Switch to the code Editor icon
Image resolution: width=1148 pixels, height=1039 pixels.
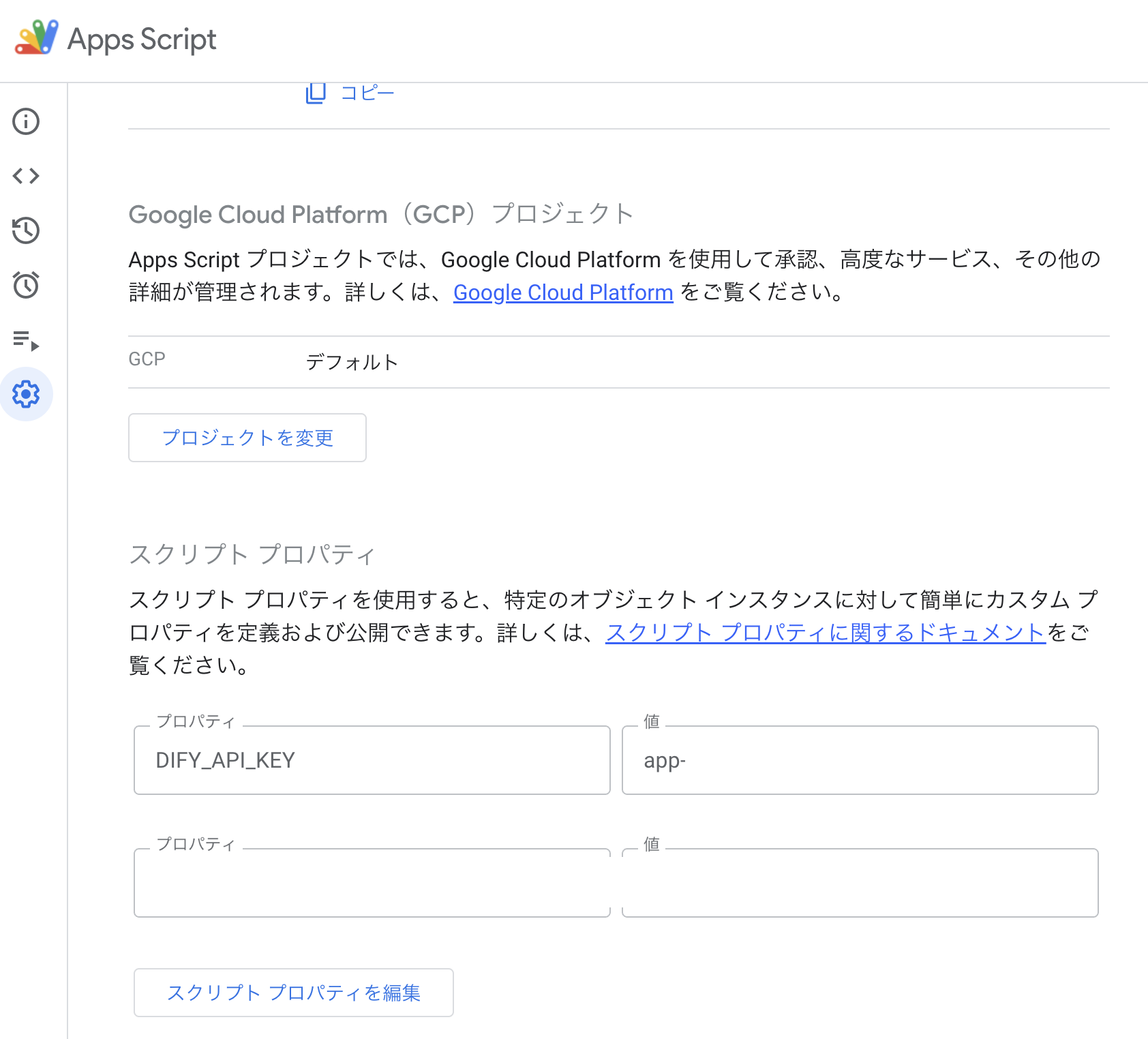pyautogui.click(x=26, y=176)
